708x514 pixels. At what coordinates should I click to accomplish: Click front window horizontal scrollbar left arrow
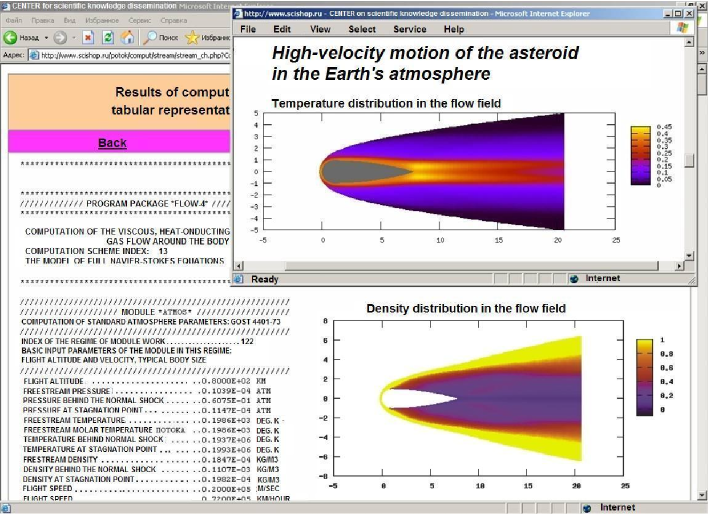point(239,266)
